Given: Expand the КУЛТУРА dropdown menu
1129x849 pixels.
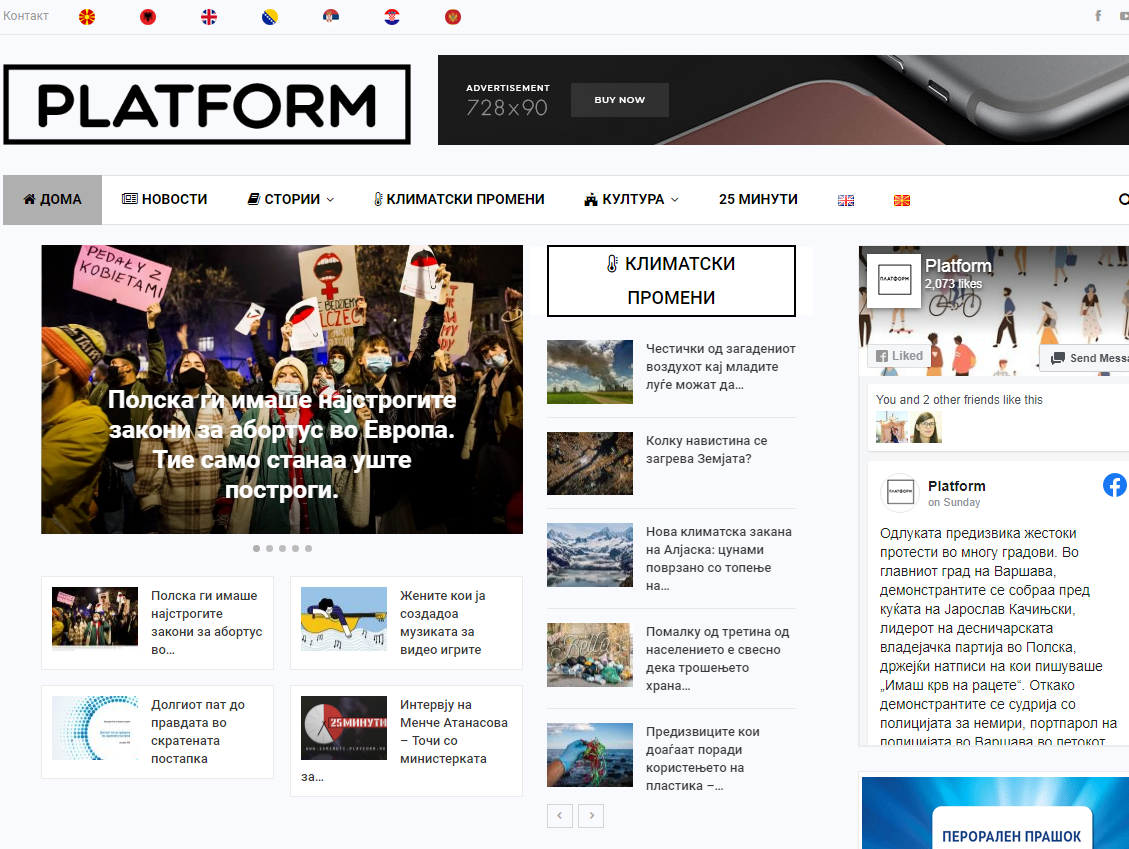Looking at the screenshot, I should click(632, 200).
